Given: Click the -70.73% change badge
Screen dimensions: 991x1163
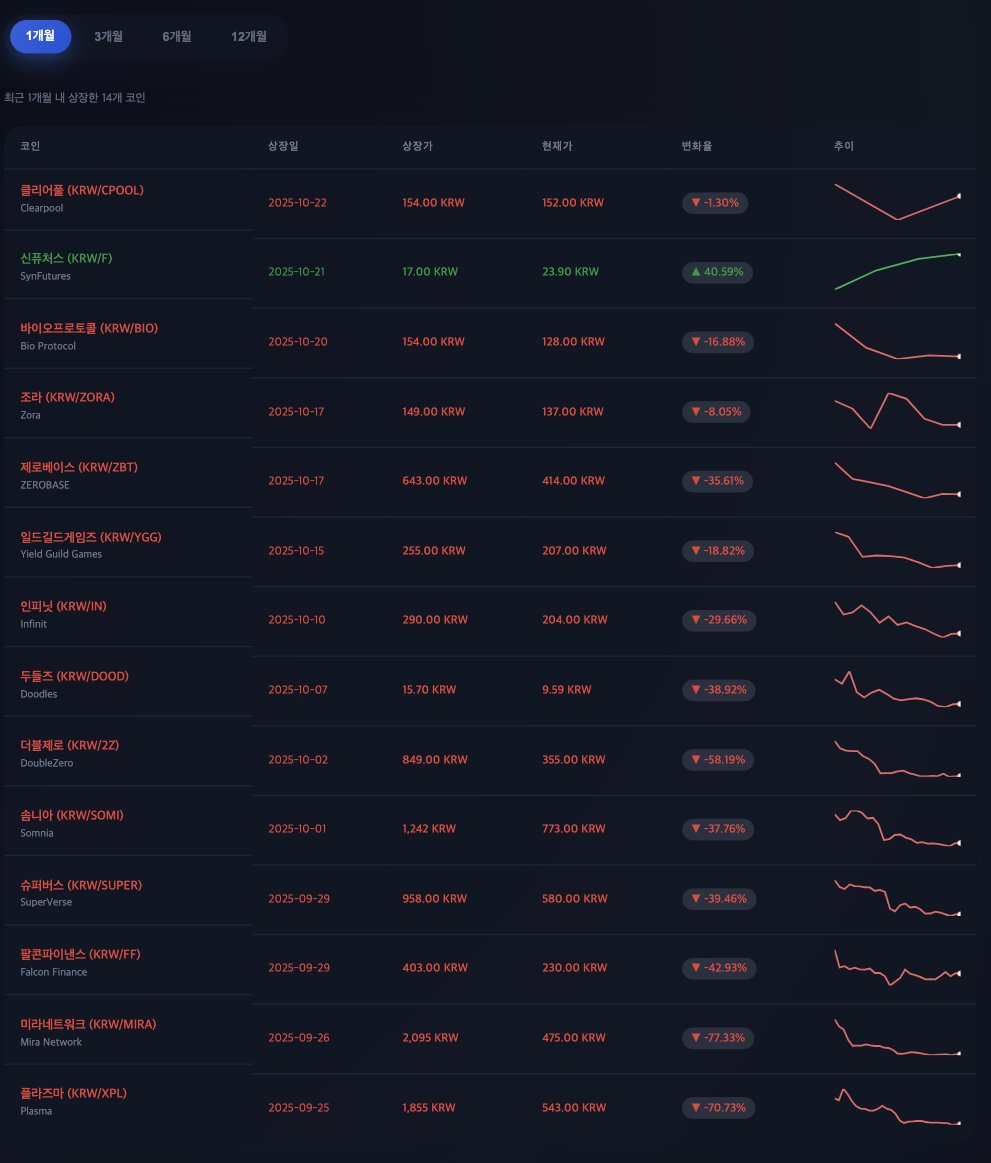Looking at the screenshot, I should 719,1107.
